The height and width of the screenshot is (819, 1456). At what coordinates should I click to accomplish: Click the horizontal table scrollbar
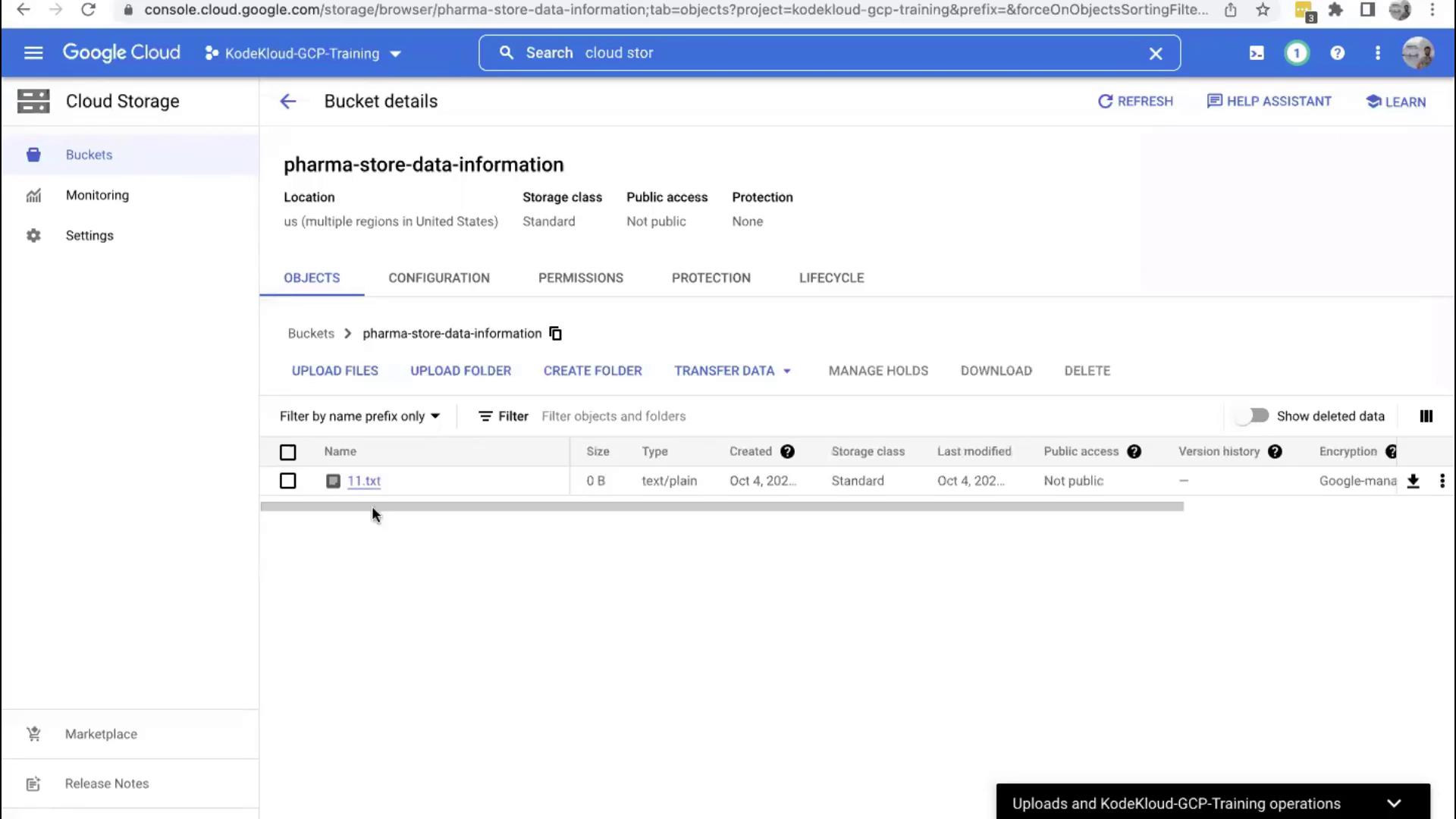pyautogui.click(x=721, y=507)
